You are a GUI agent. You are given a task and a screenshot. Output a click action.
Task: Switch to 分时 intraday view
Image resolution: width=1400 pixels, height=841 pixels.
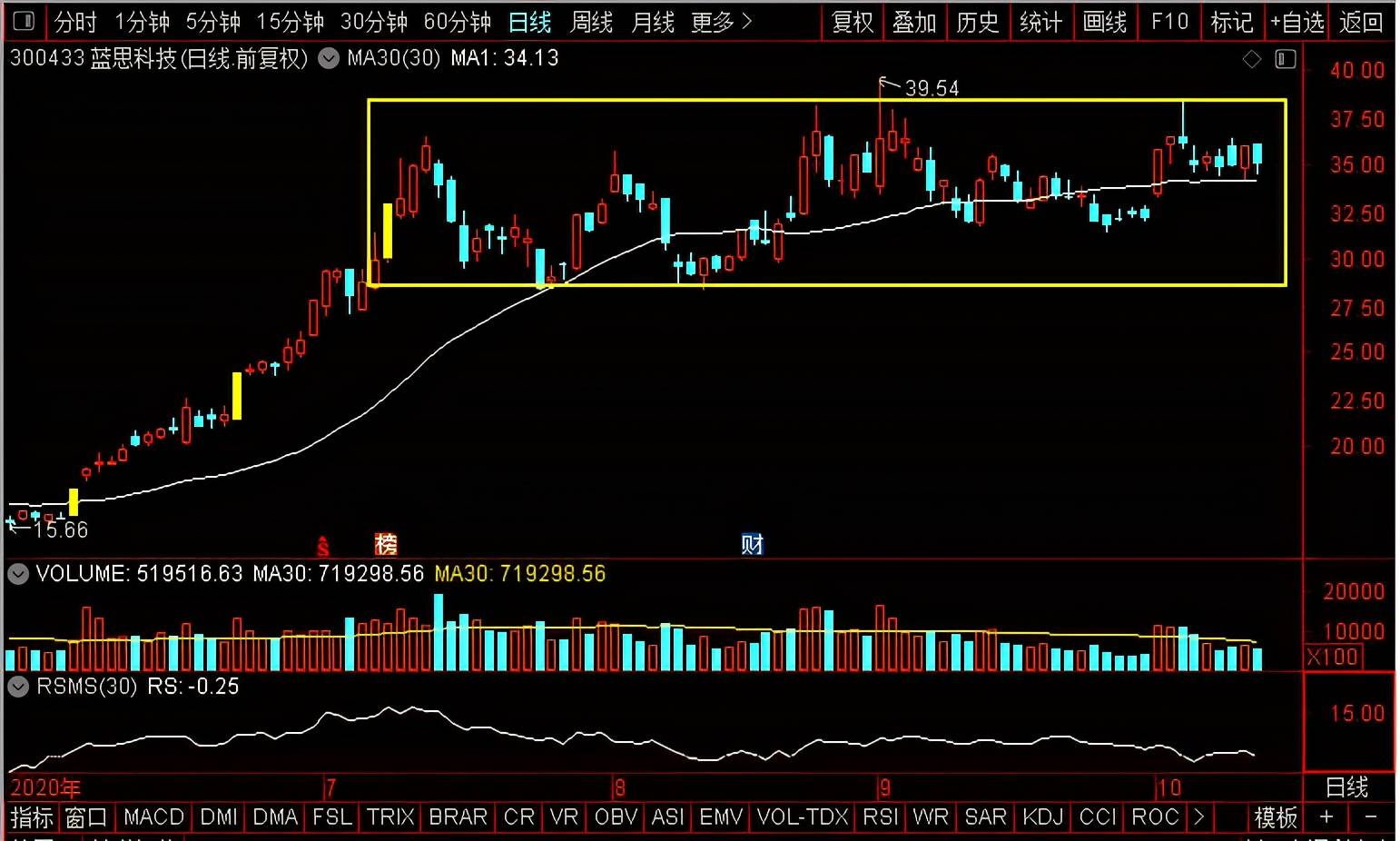[x=75, y=22]
